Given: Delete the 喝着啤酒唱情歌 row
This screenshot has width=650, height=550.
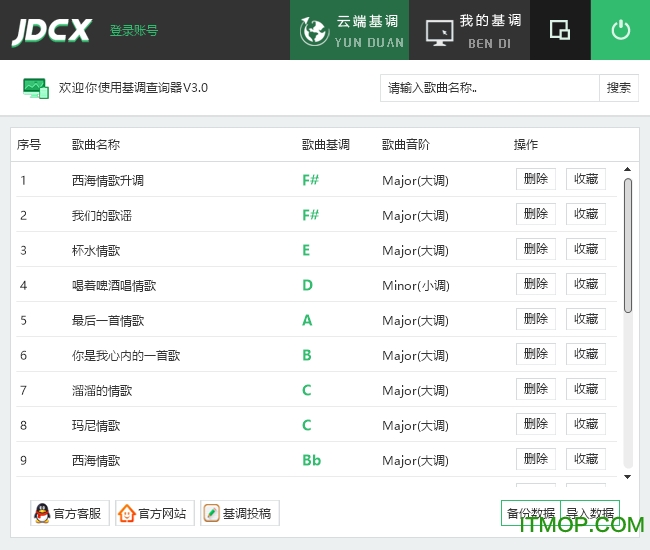Looking at the screenshot, I should tap(536, 284).
